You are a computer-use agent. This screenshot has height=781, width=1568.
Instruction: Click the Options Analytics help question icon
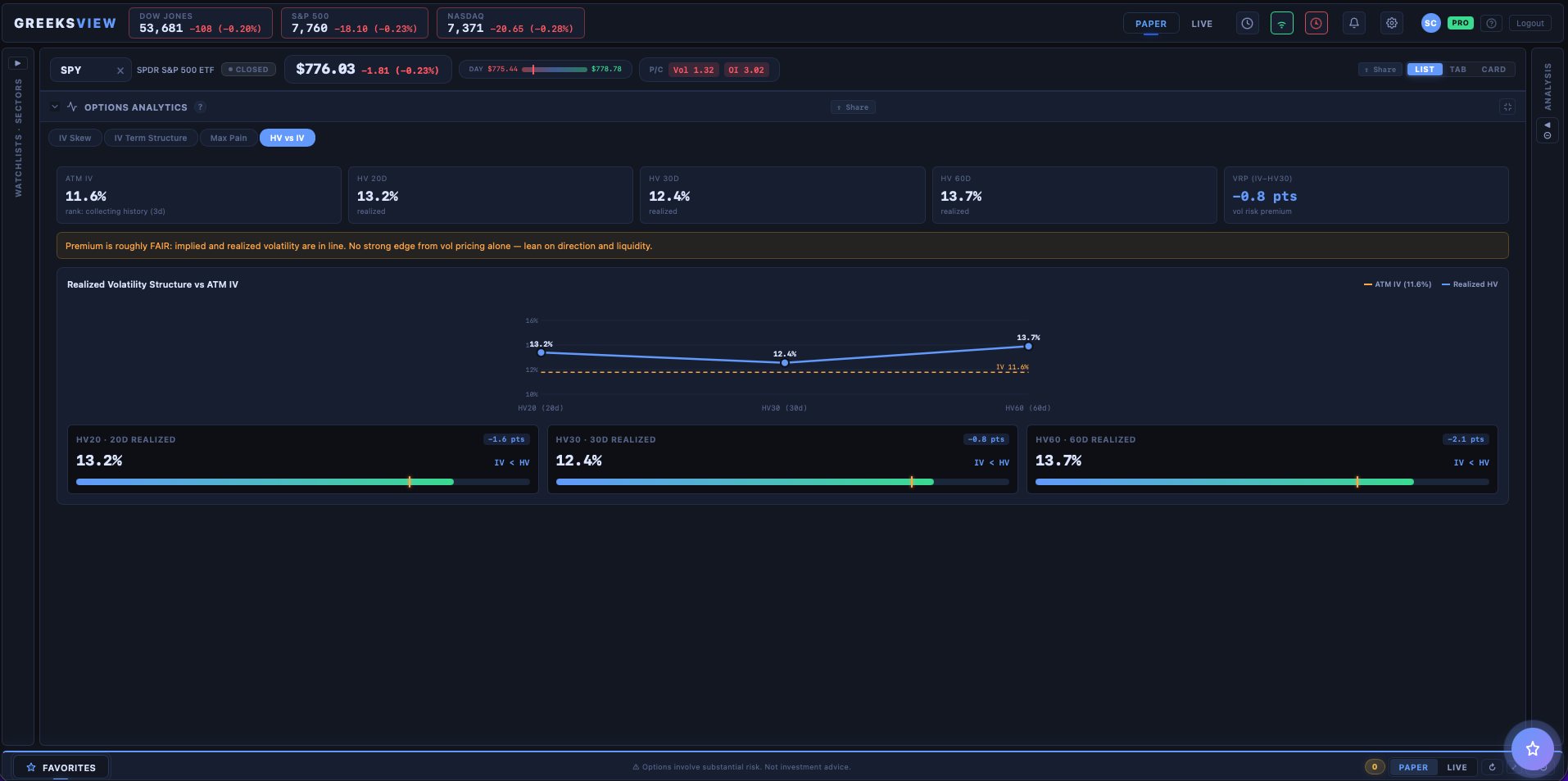[200, 107]
